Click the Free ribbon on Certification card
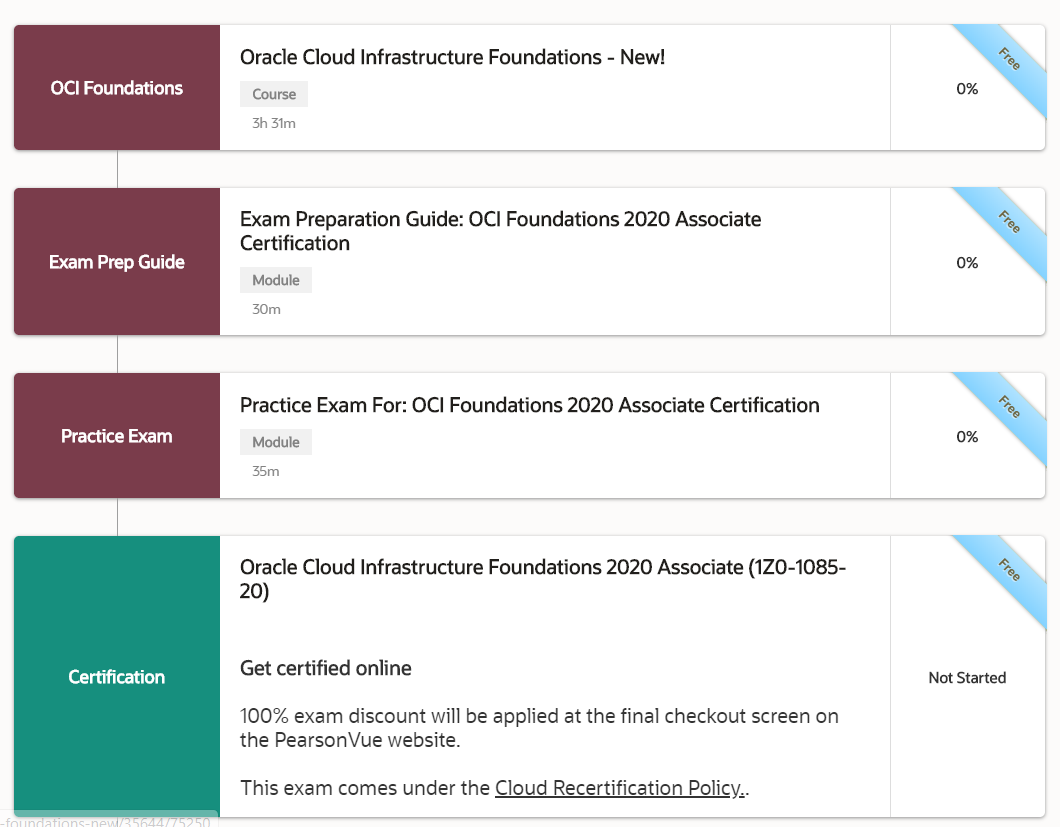 (x=1008, y=570)
